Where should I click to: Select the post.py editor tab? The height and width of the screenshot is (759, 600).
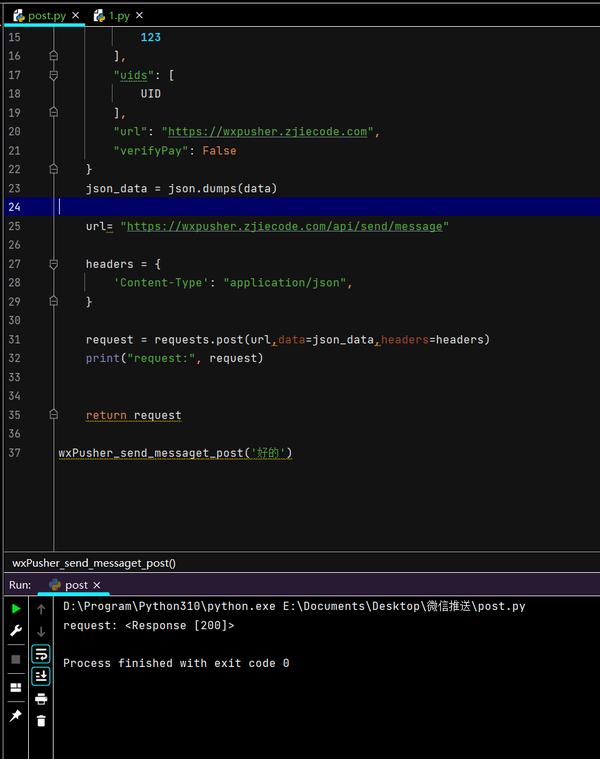pyautogui.click(x=46, y=15)
